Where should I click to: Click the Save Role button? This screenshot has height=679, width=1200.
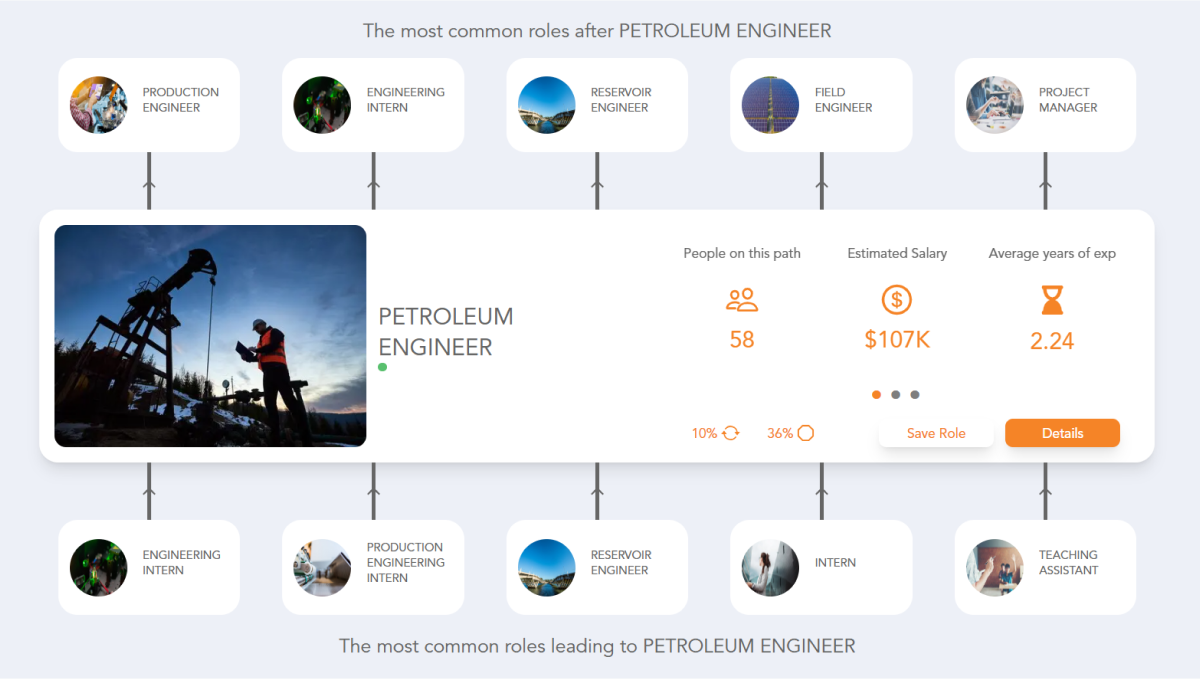[x=936, y=432]
